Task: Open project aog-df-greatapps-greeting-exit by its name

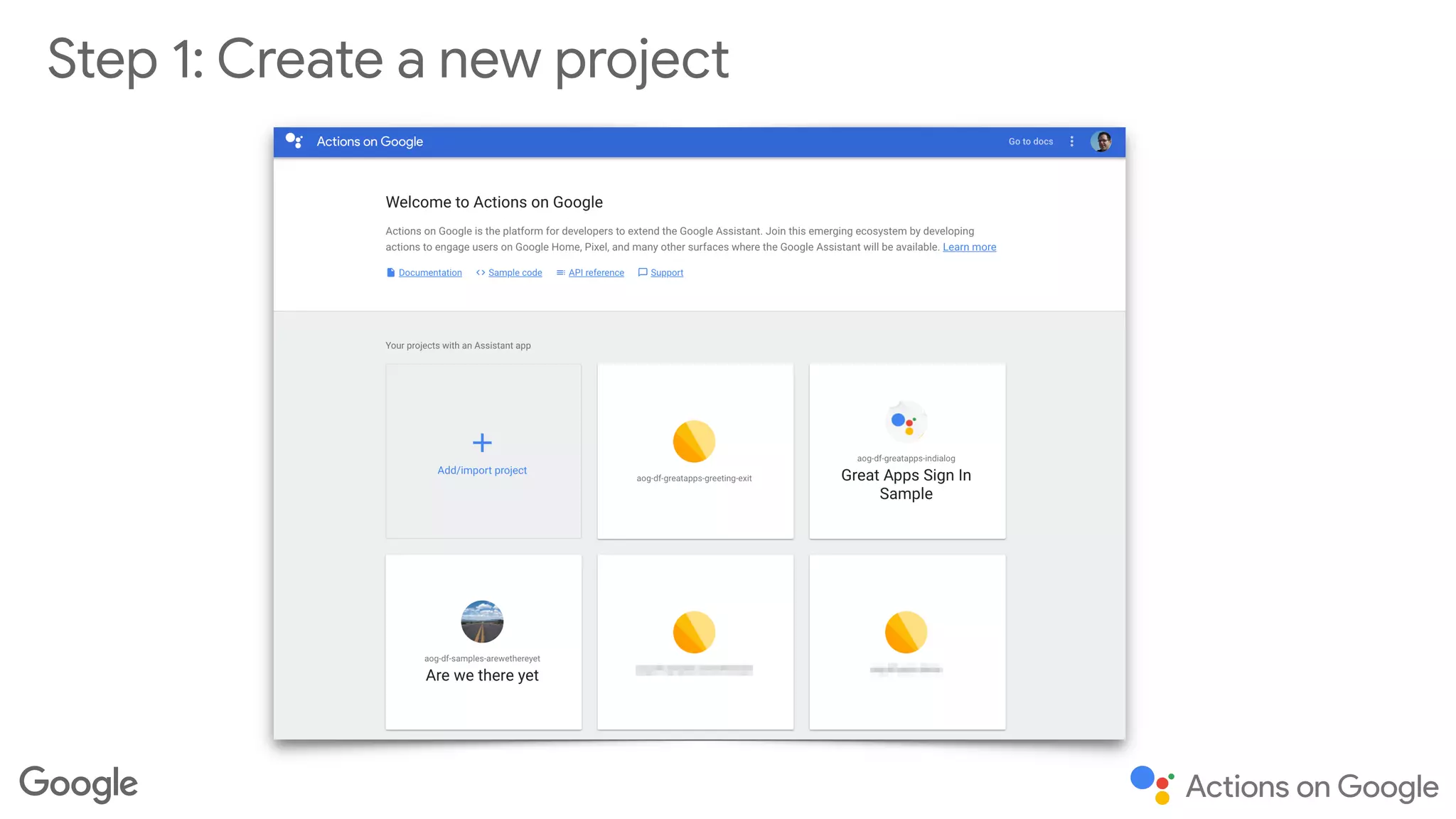Action: pos(694,478)
